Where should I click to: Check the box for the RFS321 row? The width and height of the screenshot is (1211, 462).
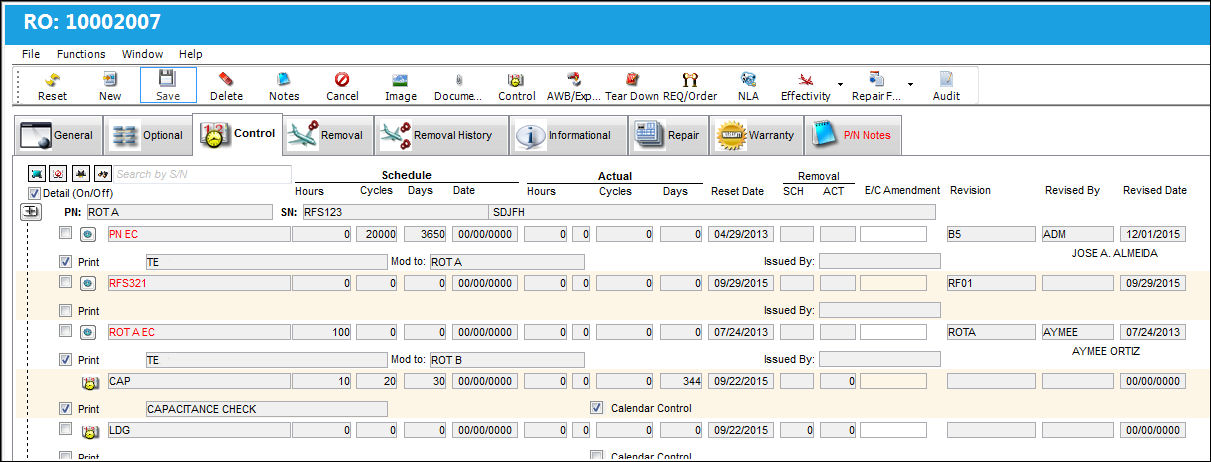[65, 282]
